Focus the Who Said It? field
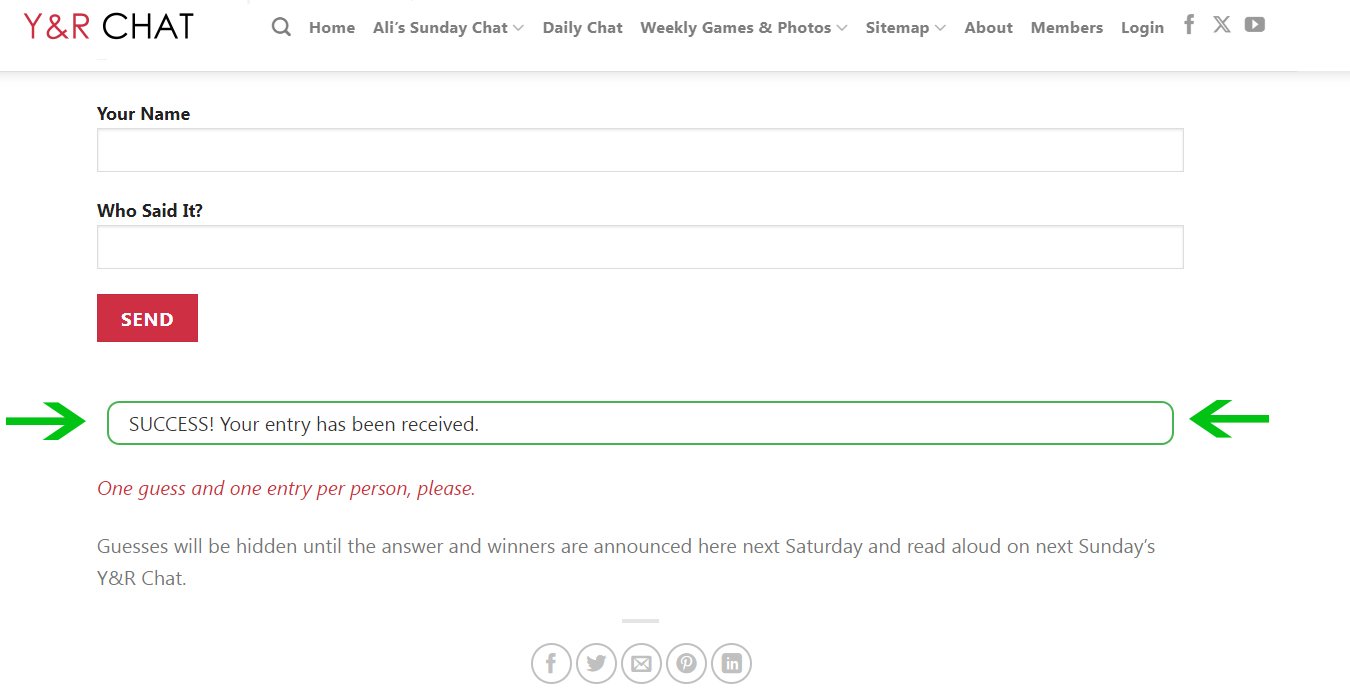The image size is (1350, 699). pos(640,247)
